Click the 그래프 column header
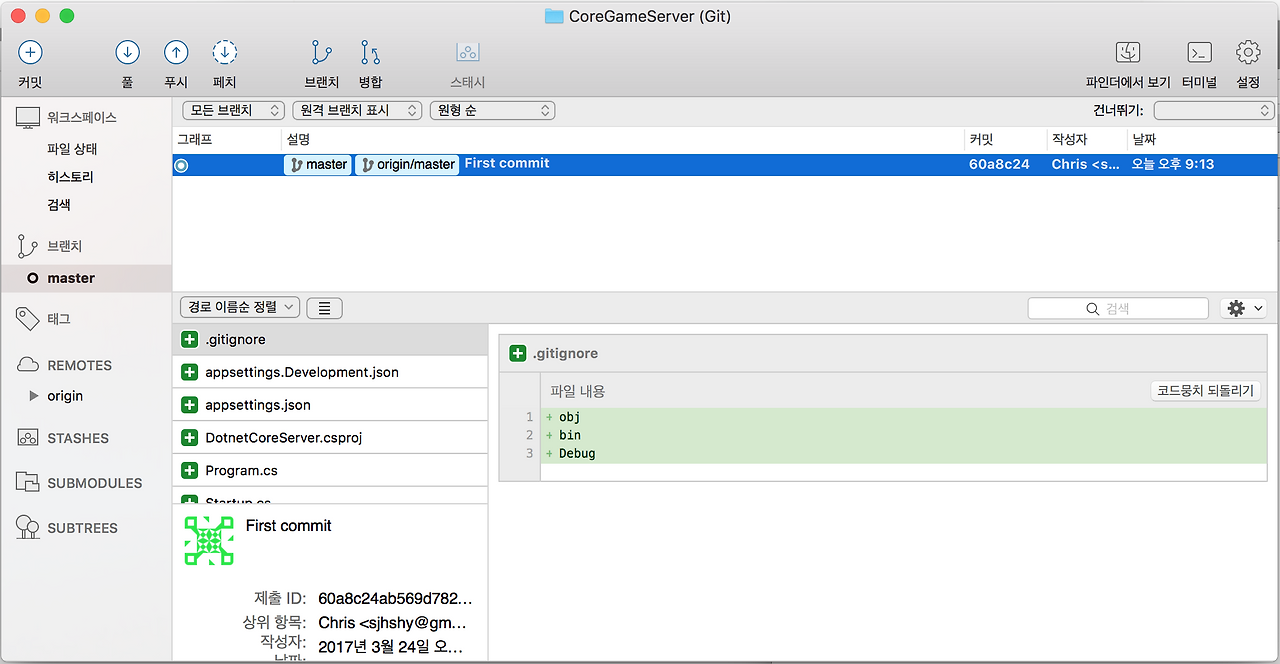The width and height of the screenshot is (1280, 664). pos(227,140)
